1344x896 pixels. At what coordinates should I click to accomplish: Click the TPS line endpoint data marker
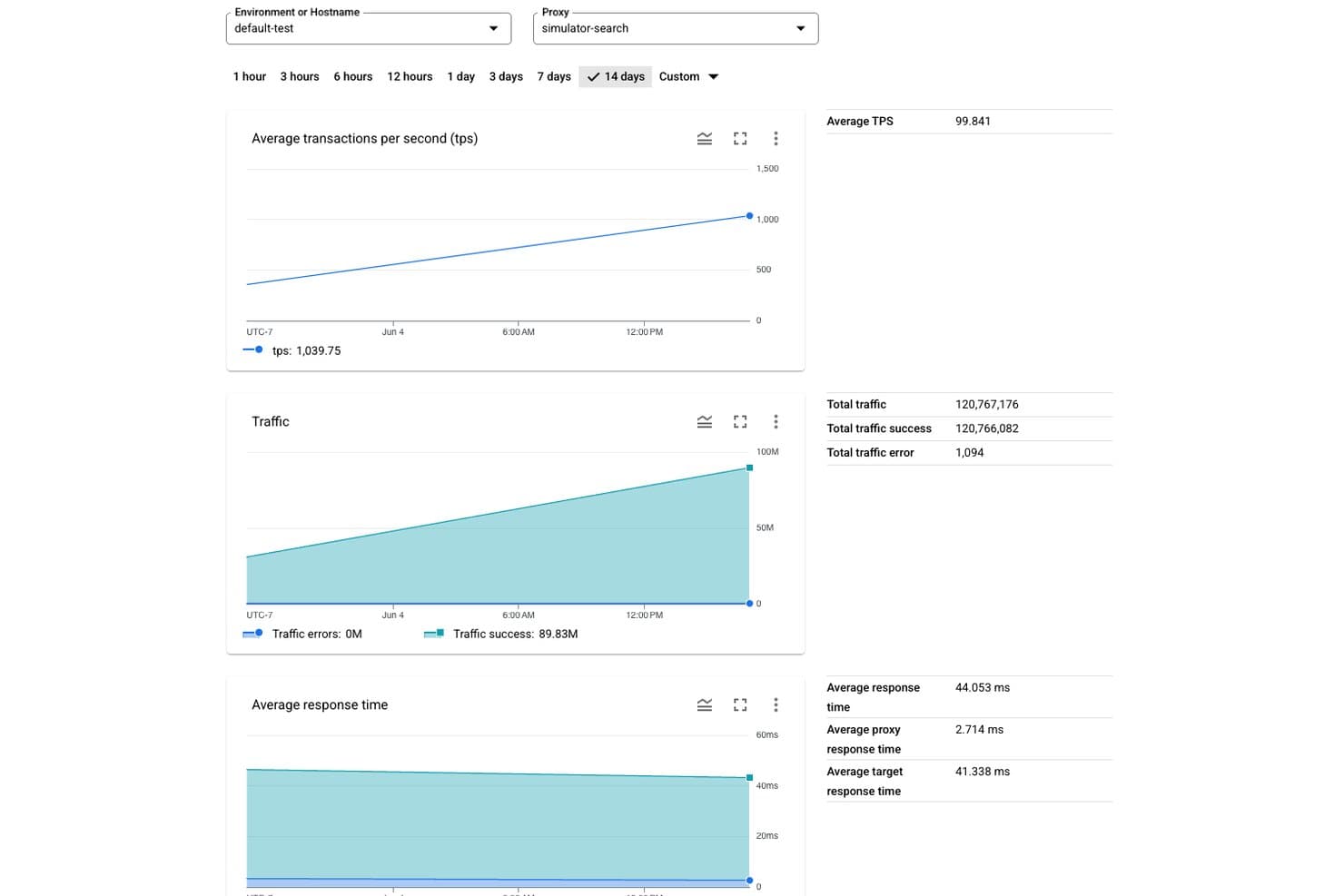[x=749, y=216]
